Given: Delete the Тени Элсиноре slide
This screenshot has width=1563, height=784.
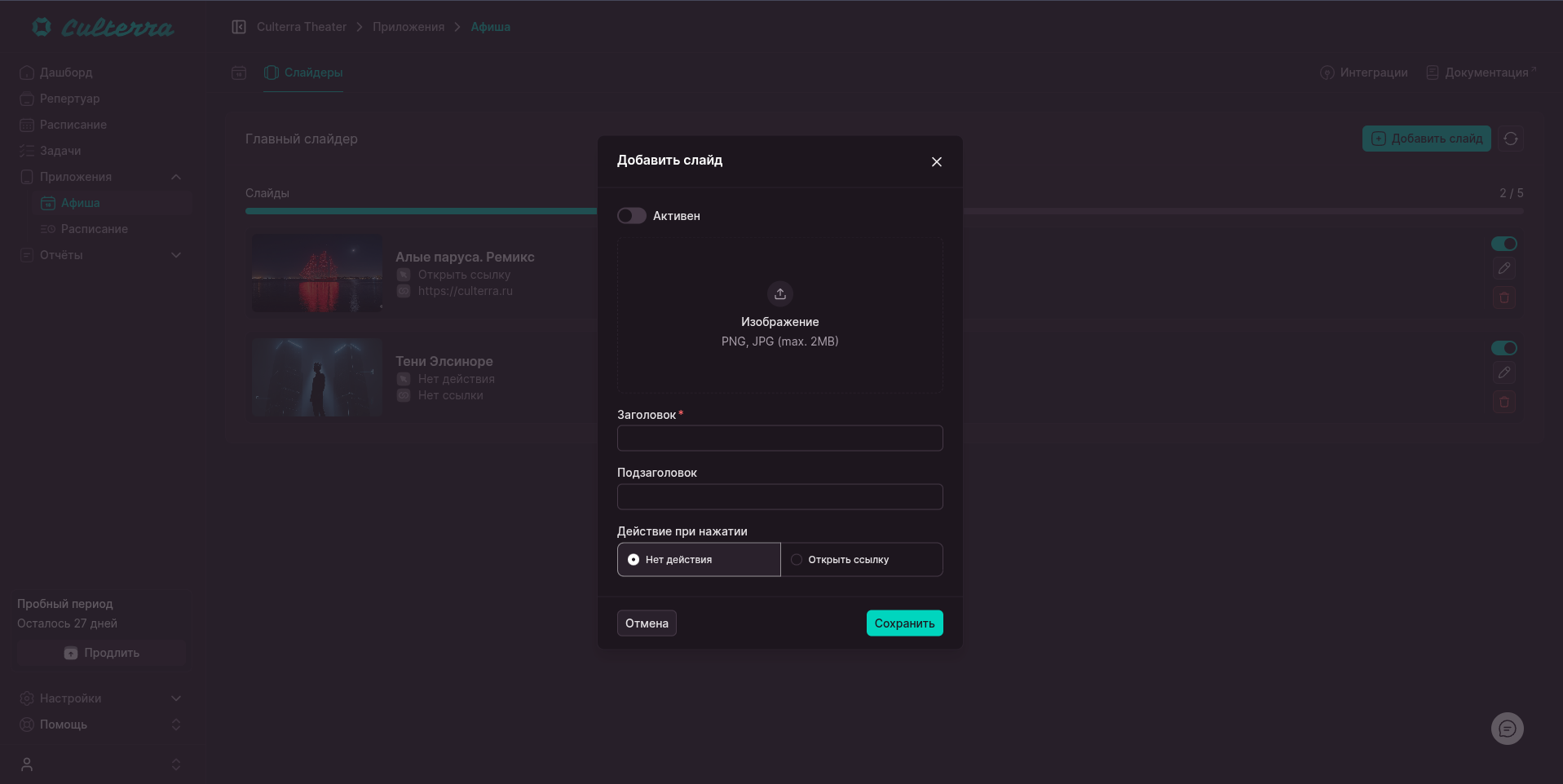Looking at the screenshot, I should pos(1503,403).
